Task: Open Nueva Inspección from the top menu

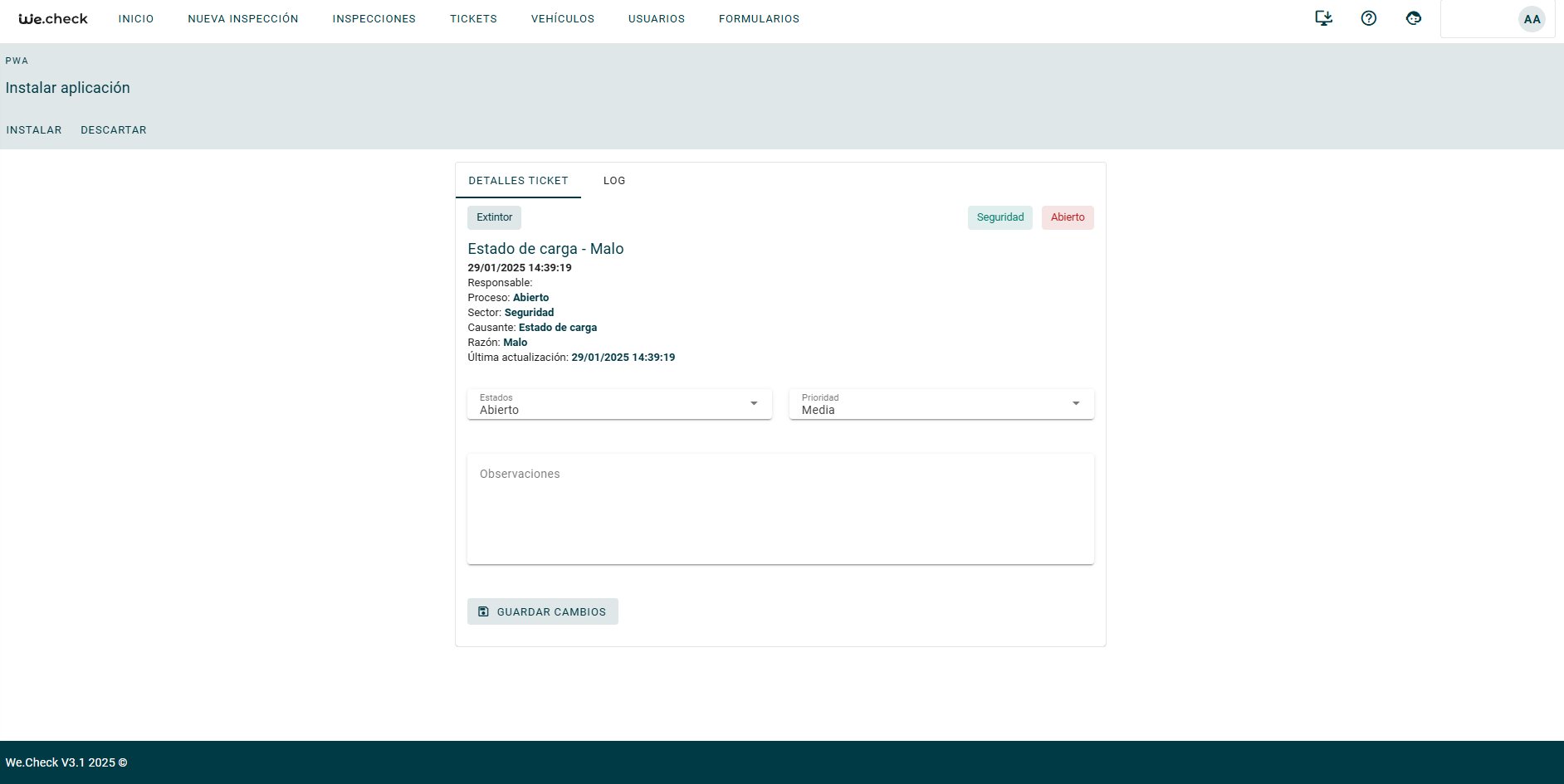Action: pyautogui.click(x=242, y=19)
